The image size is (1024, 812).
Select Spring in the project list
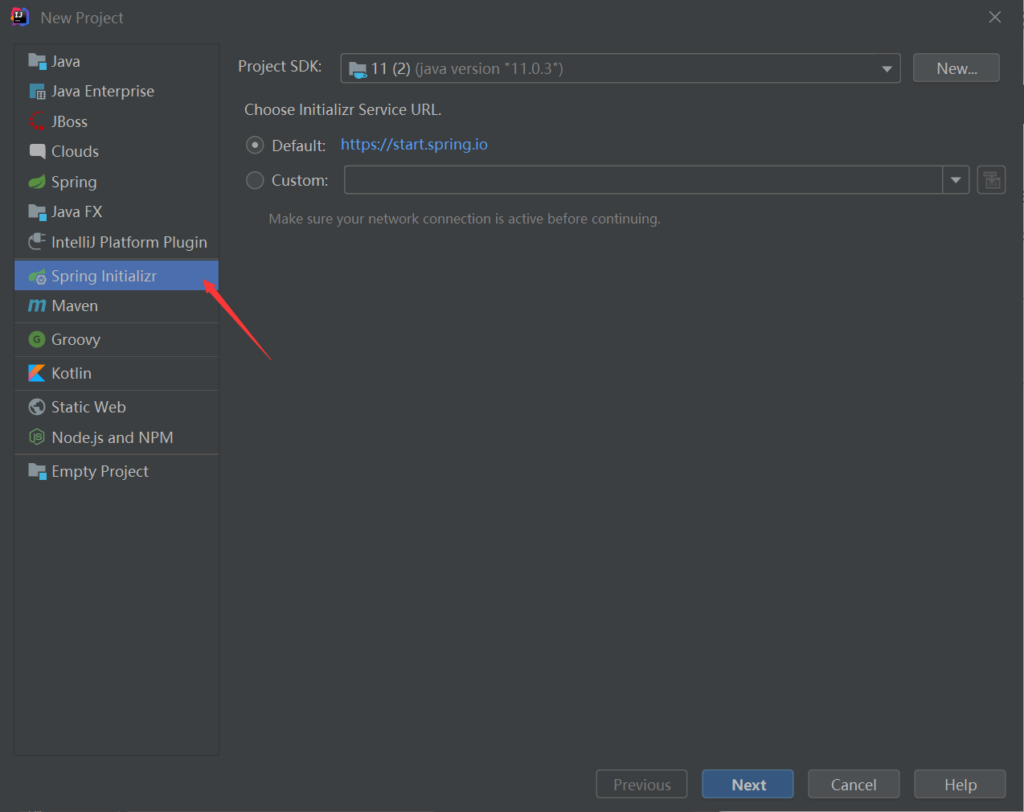[116, 182]
